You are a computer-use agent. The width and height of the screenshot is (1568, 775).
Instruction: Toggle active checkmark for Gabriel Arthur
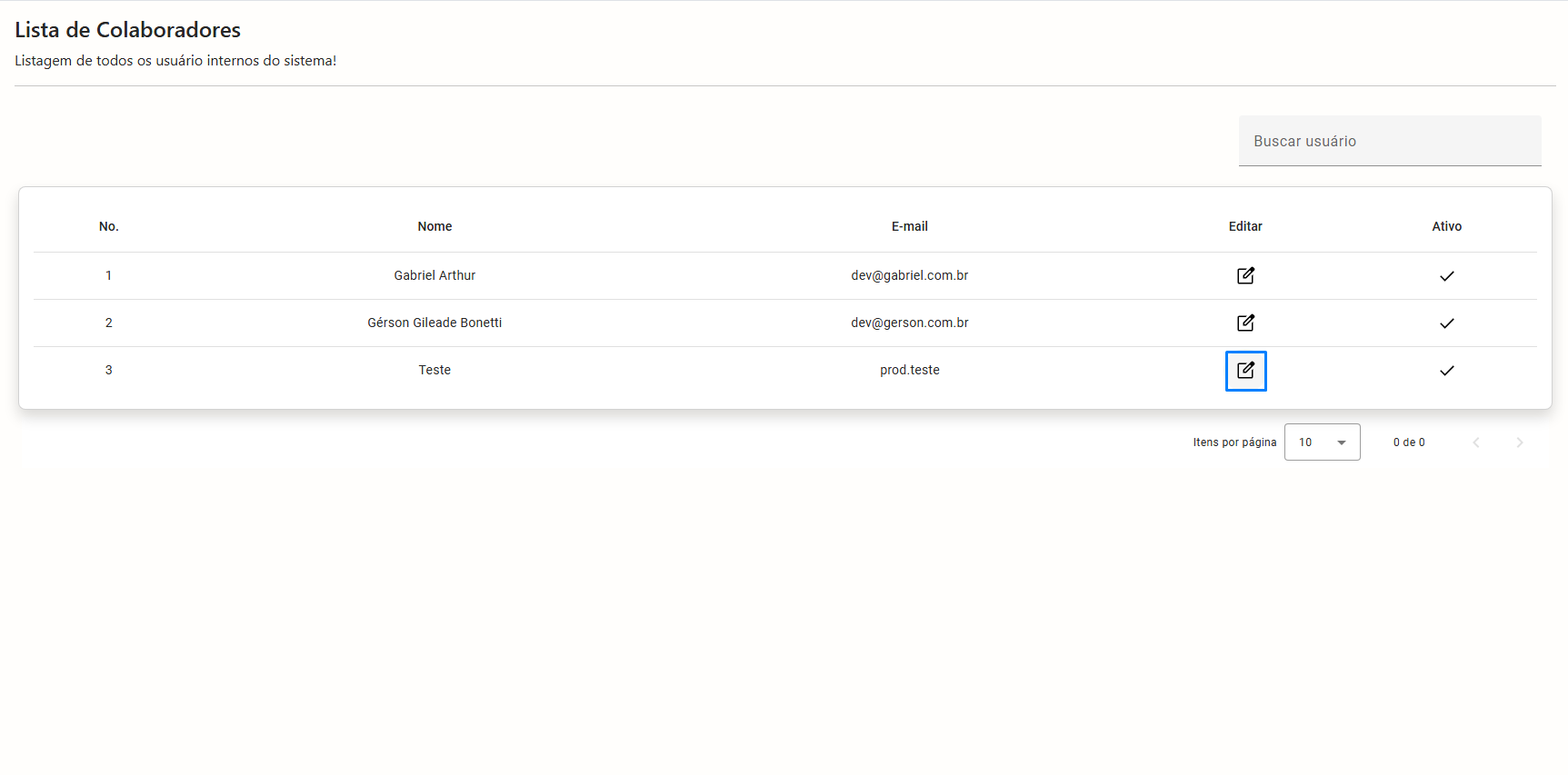[x=1446, y=276]
